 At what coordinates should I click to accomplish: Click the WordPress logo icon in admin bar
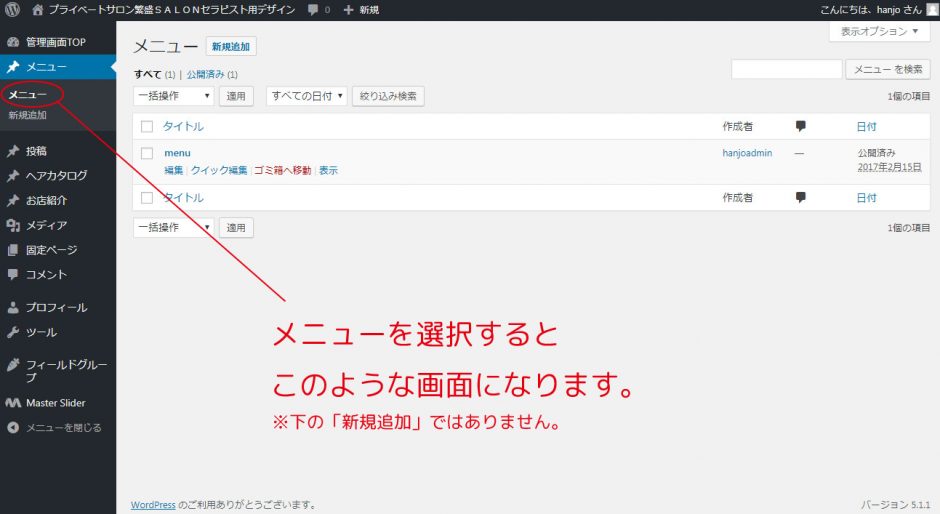[13, 9]
